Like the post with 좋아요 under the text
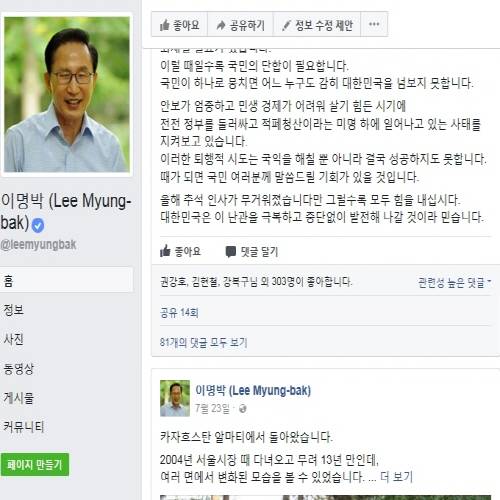Image resolution: width=500 pixels, height=500 pixels. [180, 251]
